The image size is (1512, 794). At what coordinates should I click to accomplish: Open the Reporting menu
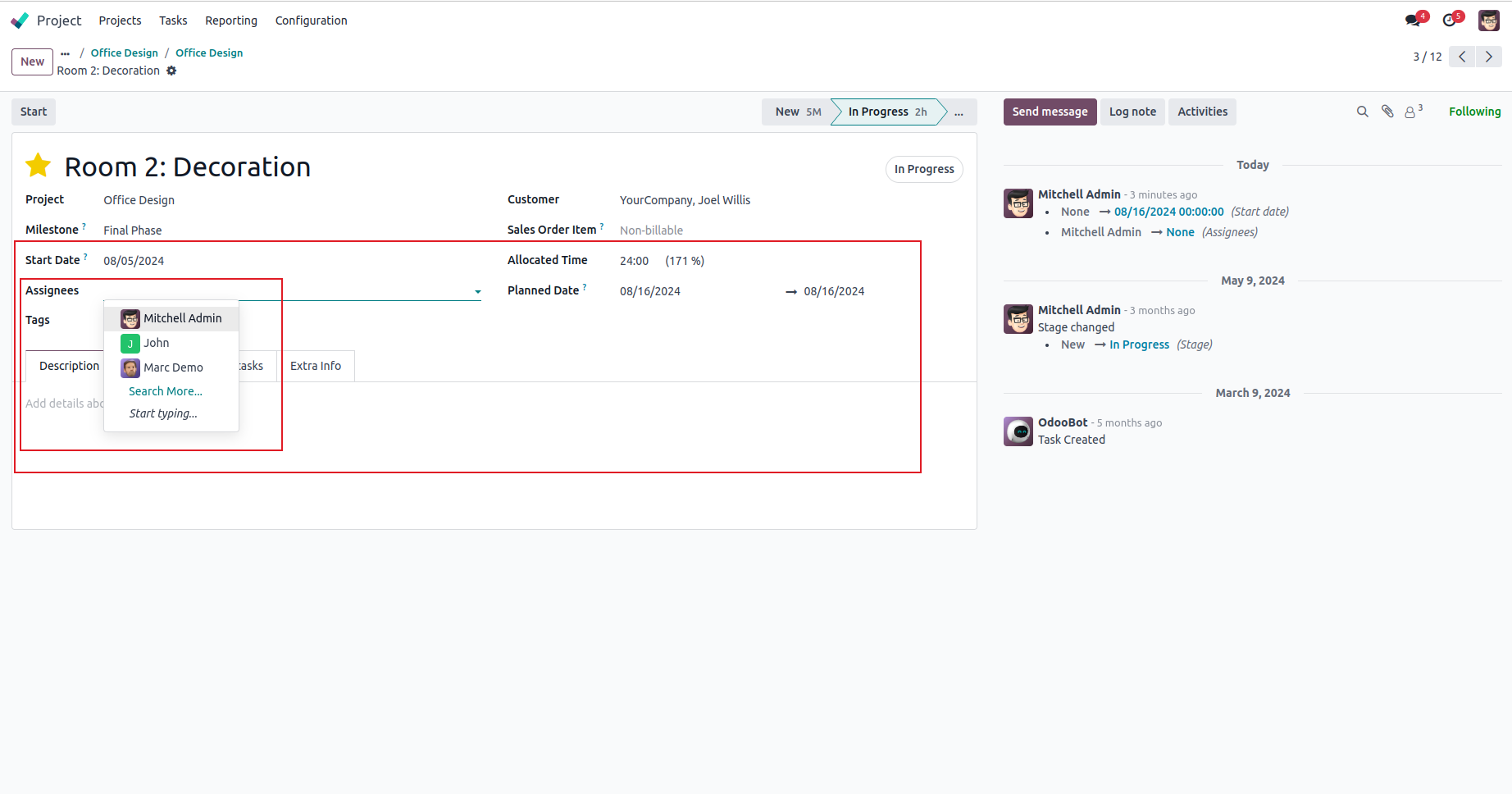[231, 21]
